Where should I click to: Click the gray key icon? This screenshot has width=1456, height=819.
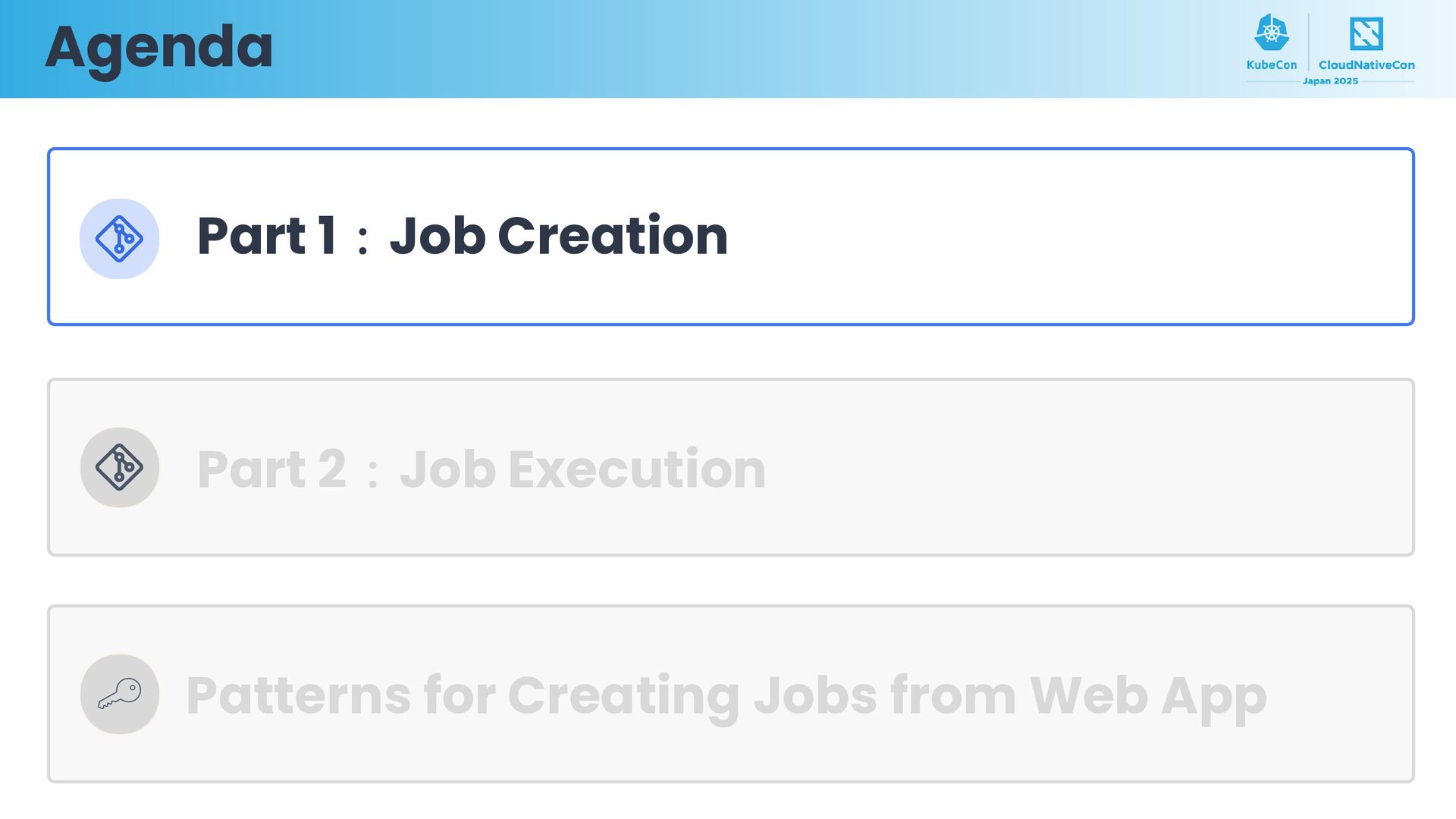(x=119, y=694)
